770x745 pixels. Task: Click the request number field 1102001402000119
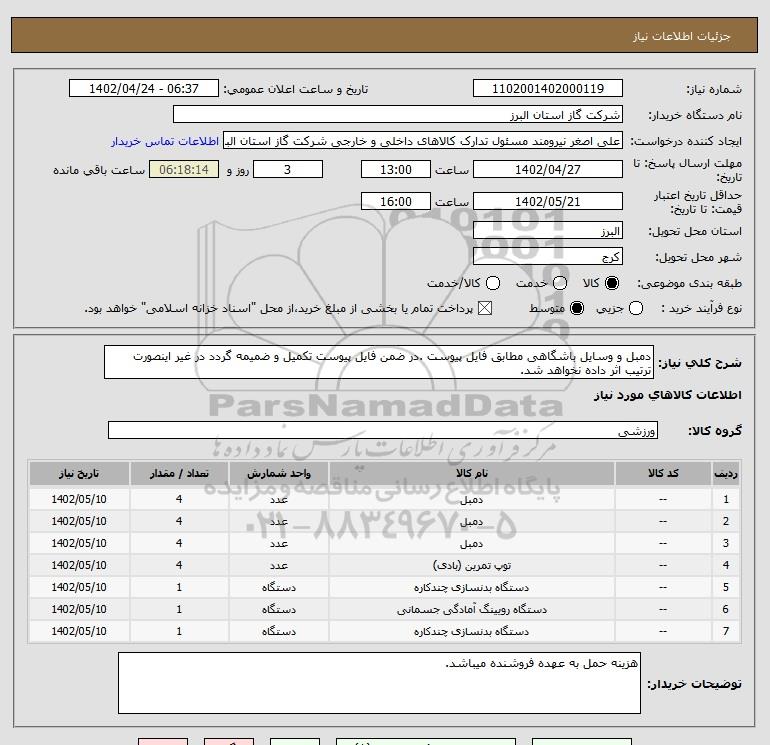(x=548, y=88)
